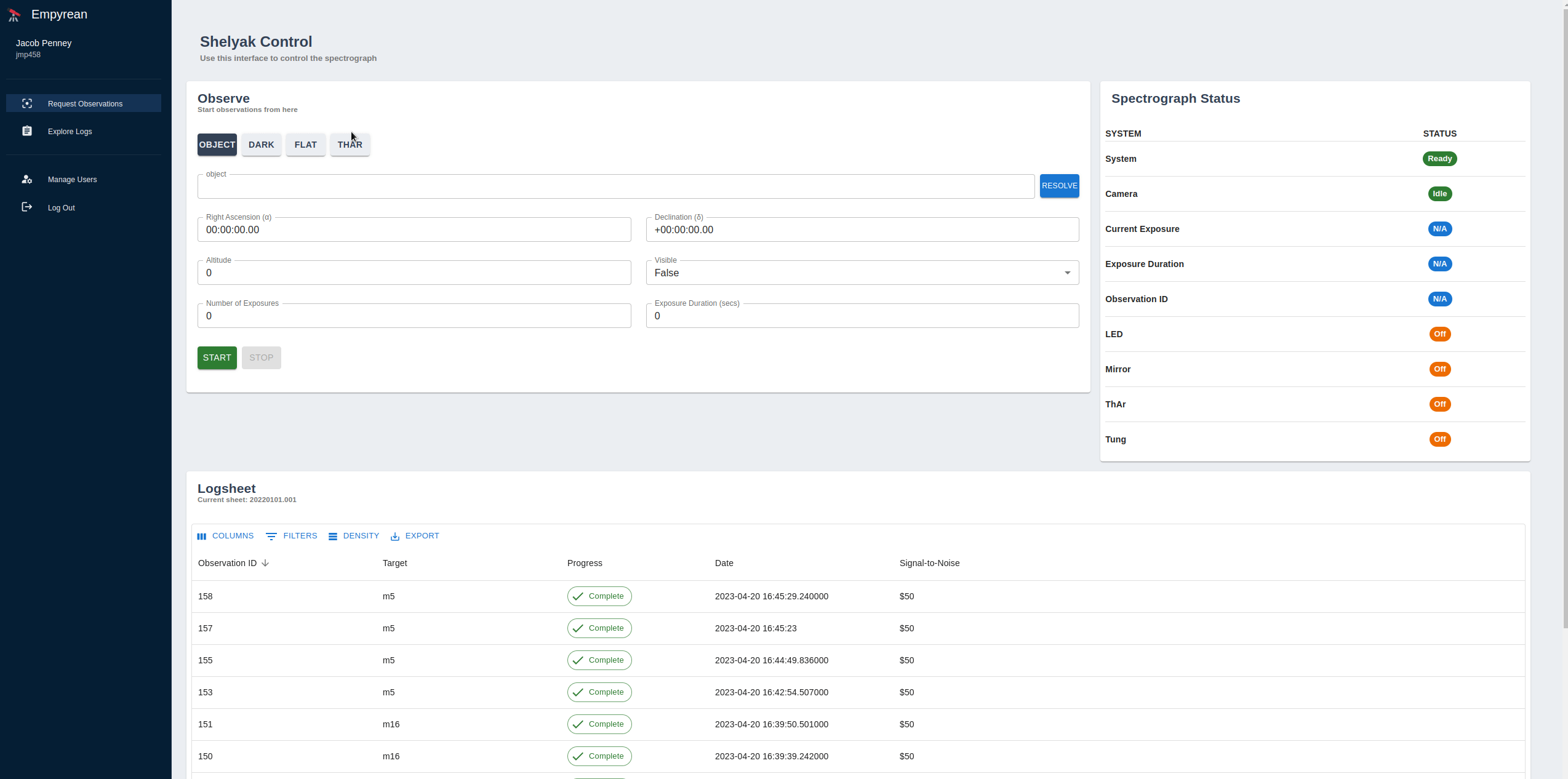Click the Number of Exposures field
This screenshot has width=1568, height=779.
(x=414, y=316)
